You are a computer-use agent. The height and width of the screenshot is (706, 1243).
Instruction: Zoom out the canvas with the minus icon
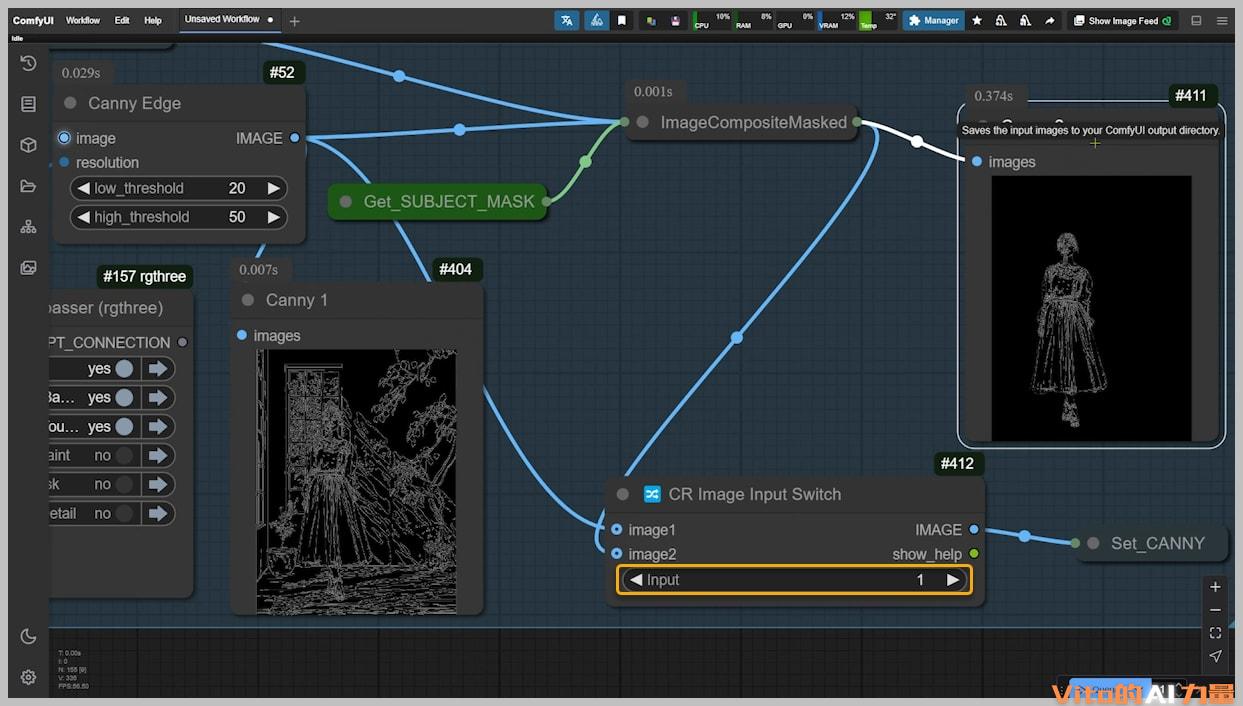(x=1215, y=610)
